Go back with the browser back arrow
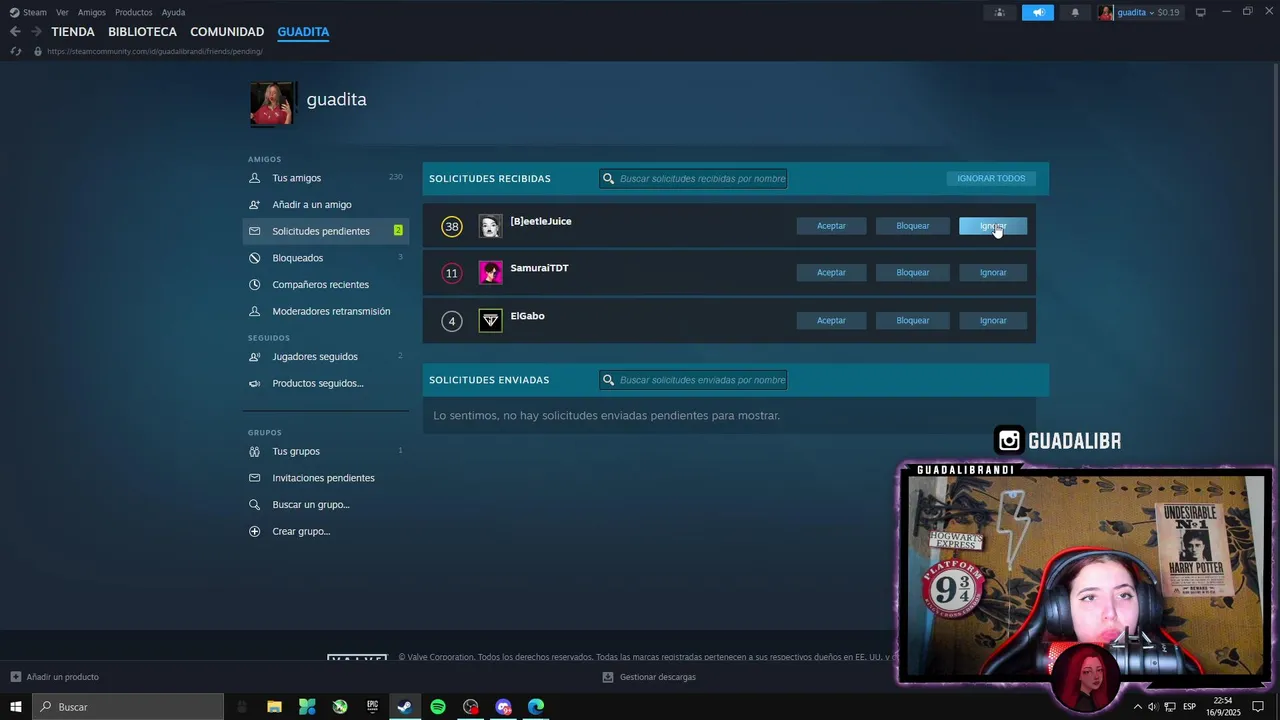This screenshot has height=720, width=1280. coord(15,32)
